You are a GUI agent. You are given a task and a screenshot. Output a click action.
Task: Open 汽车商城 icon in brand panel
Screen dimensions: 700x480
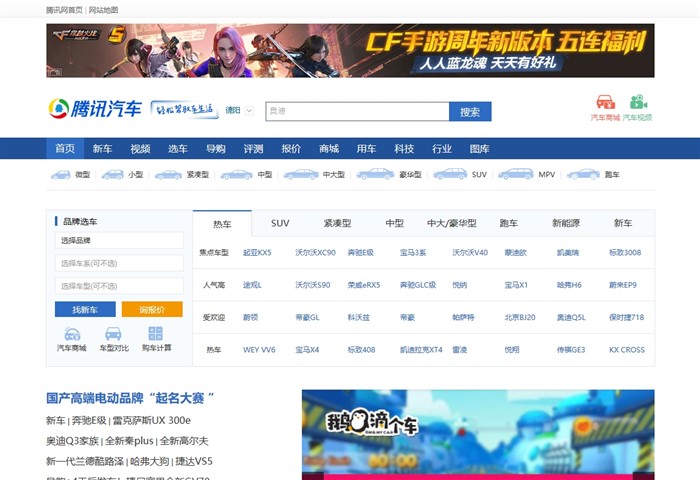pos(72,334)
